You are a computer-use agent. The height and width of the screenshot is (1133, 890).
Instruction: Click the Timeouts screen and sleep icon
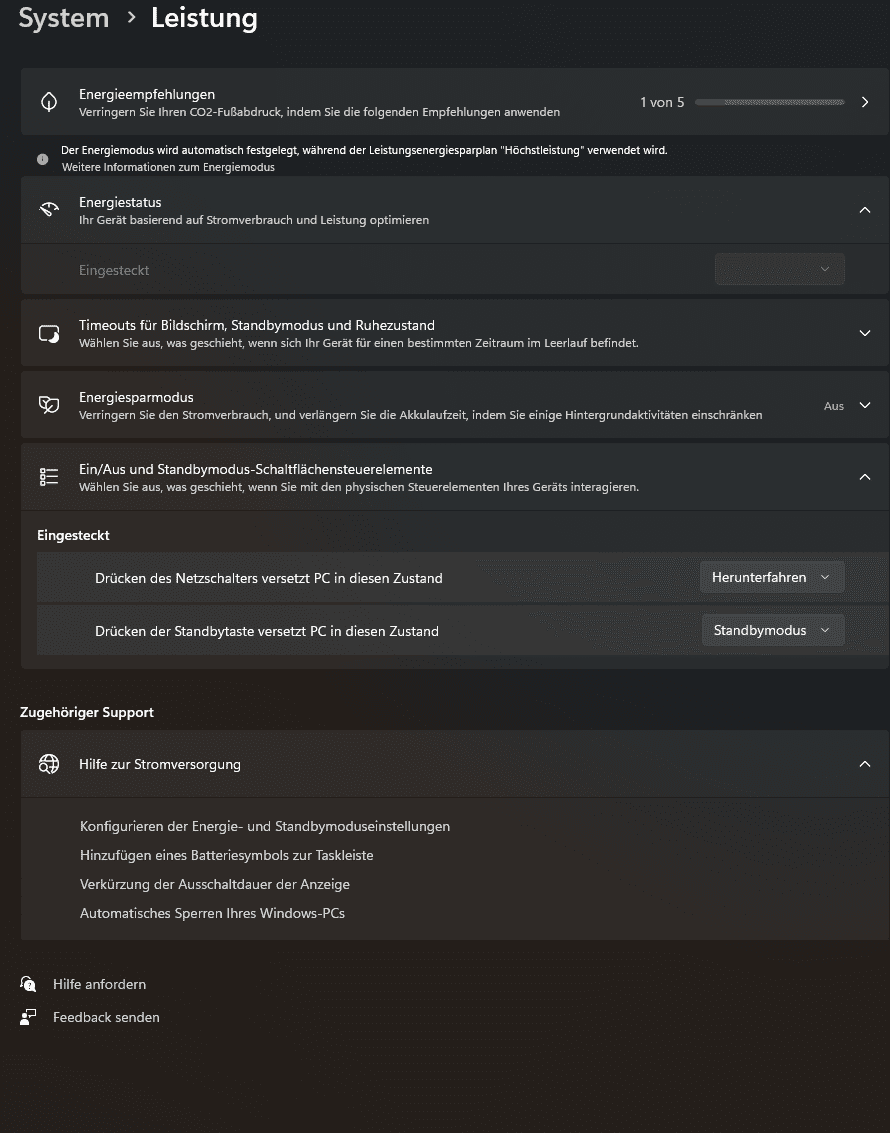click(x=49, y=333)
